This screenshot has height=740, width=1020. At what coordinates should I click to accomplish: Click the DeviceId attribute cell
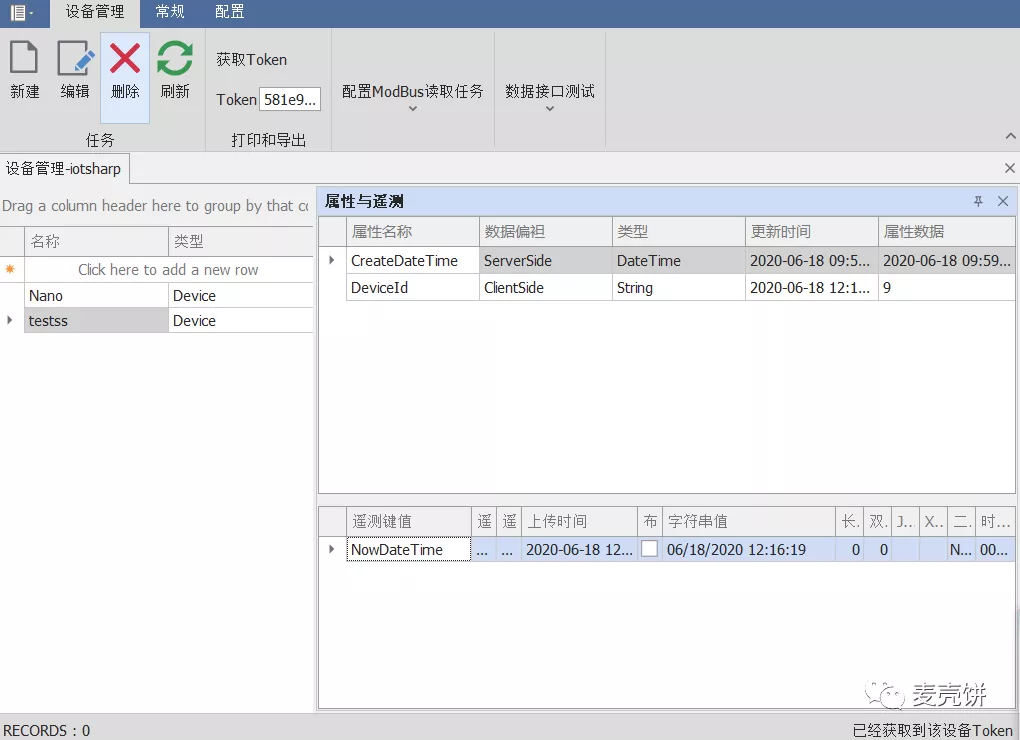[x=412, y=287]
